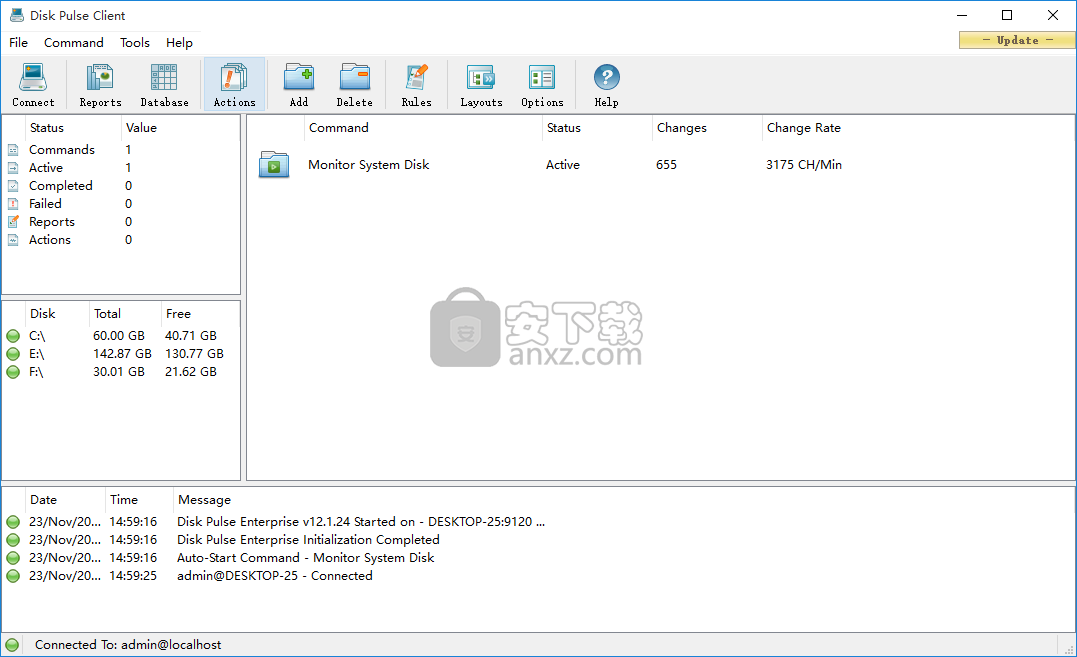This screenshot has height=657, width=1077.
Task: Click the Delete command icon
Action: tap(354, 78)
